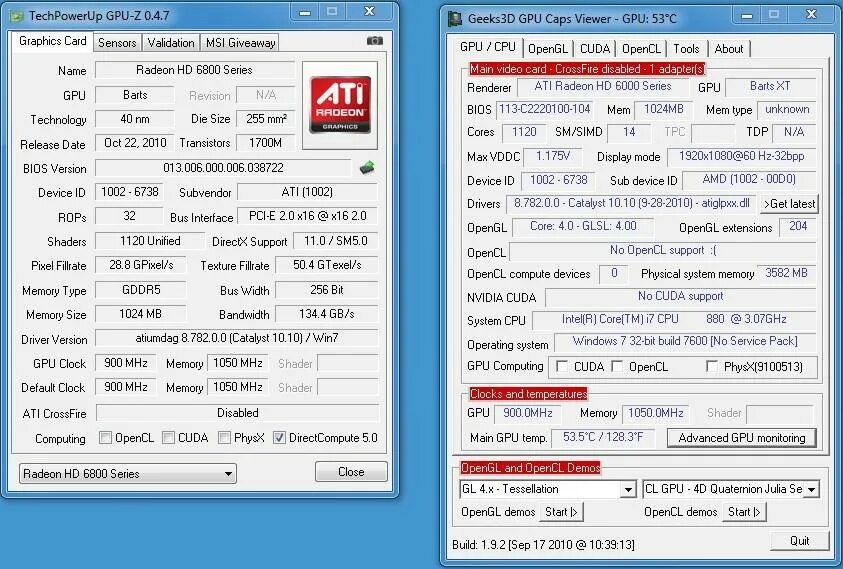Click the System CPU Intel Core i7 field

[674, 319]
